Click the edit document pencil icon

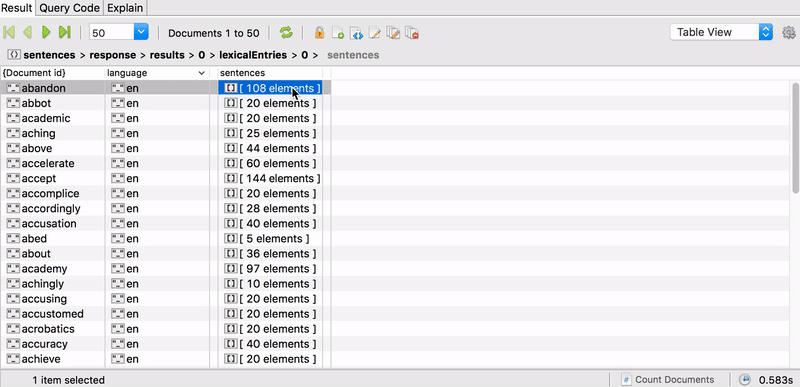click(374, 33)
